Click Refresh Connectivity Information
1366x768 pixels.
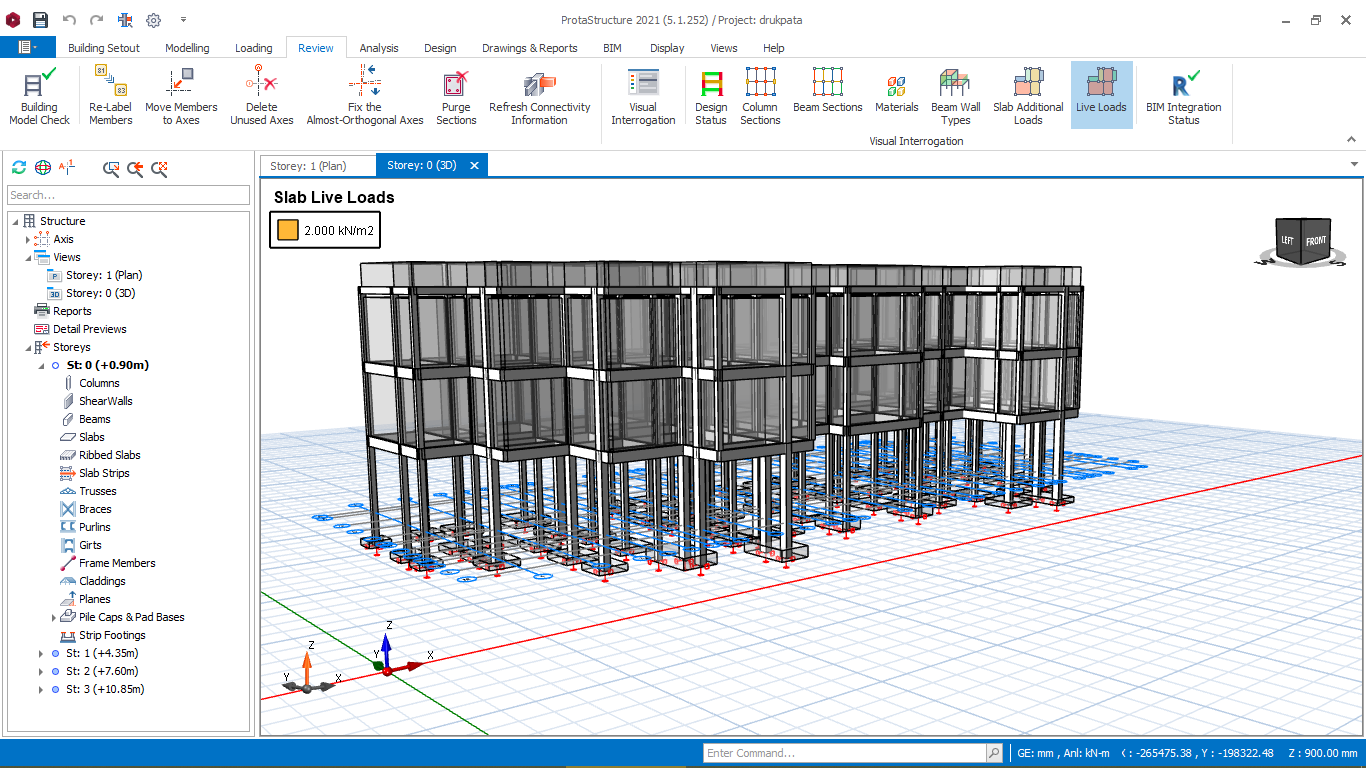[x=540, y=96]
